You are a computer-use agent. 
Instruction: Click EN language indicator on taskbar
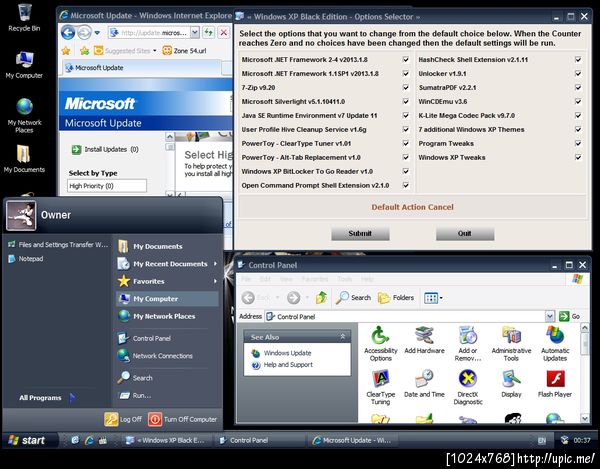(542, 441)
